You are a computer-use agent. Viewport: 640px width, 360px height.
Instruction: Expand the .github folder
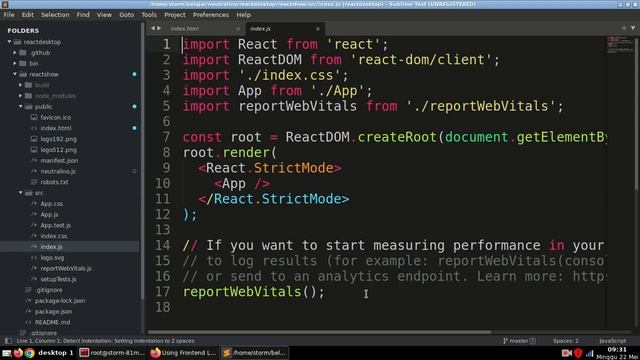point(15,53)
